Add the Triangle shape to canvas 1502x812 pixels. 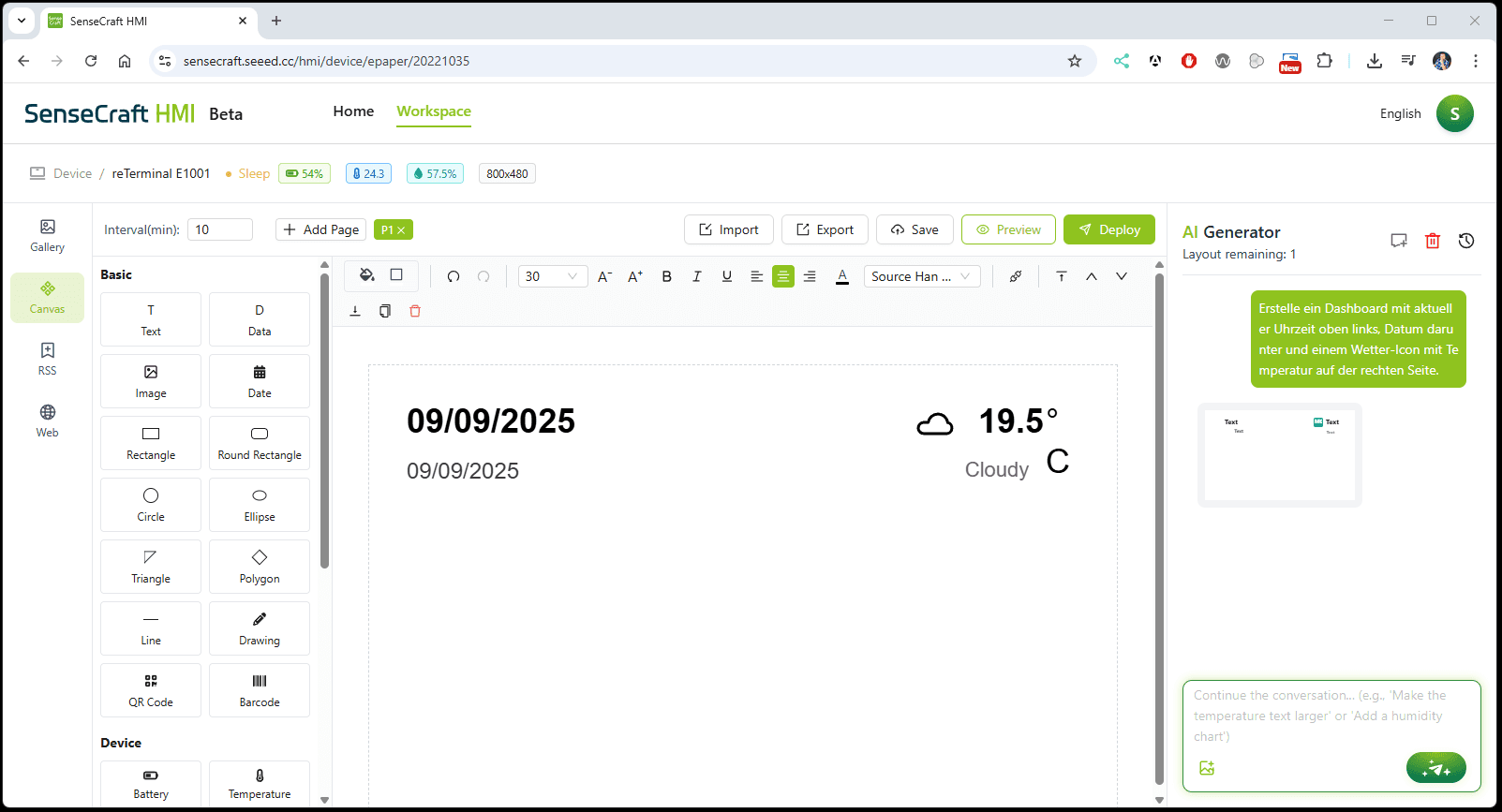151,567
